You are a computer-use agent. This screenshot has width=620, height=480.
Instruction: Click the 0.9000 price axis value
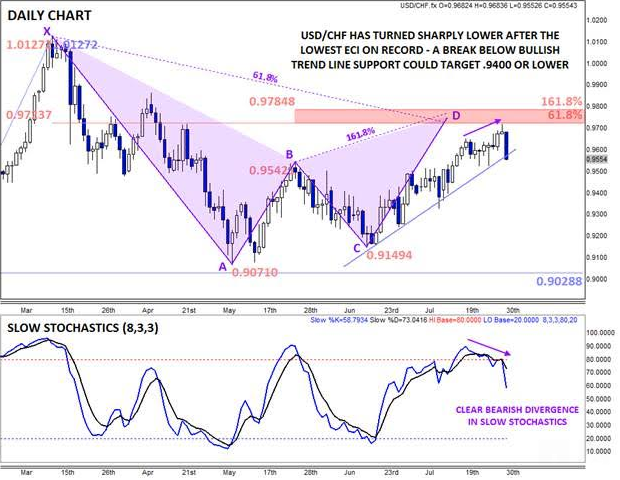(x=597, y=279)
